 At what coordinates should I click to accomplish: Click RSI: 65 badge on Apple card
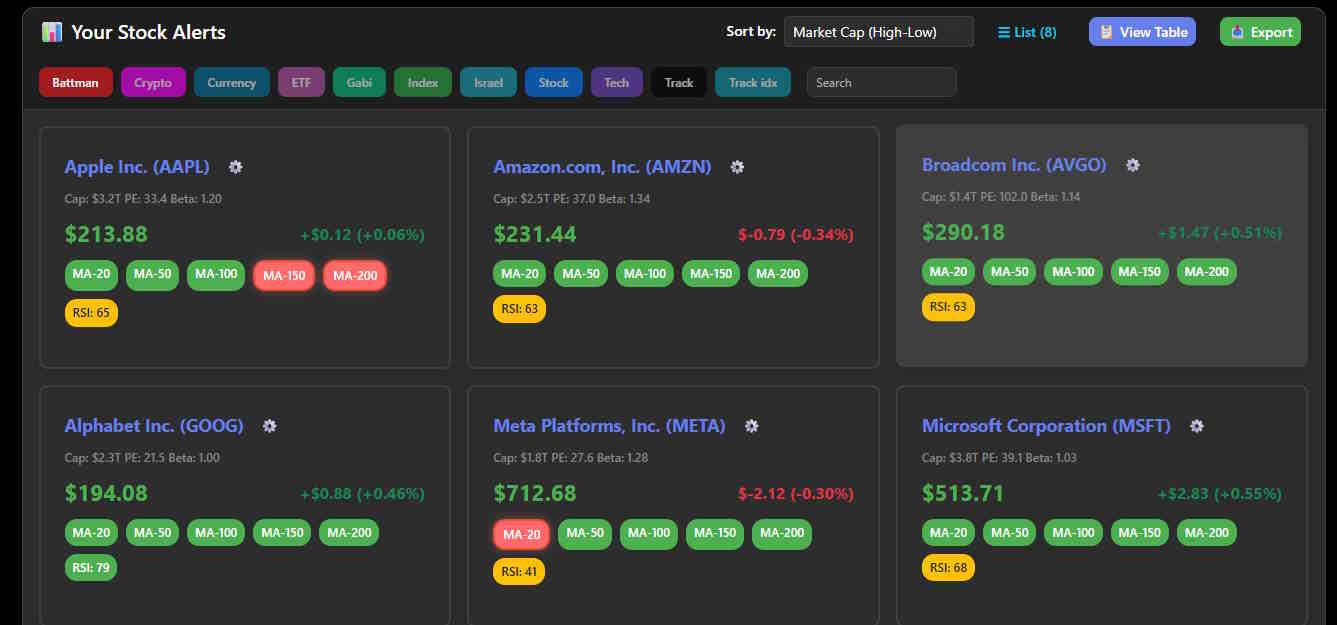coord(91,313)
